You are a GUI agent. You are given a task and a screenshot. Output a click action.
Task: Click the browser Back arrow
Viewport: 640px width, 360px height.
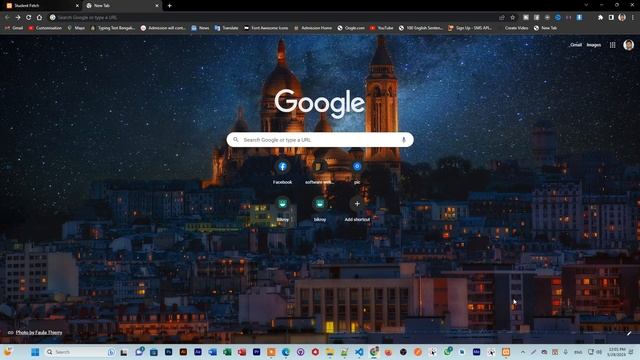coord(7,18)
